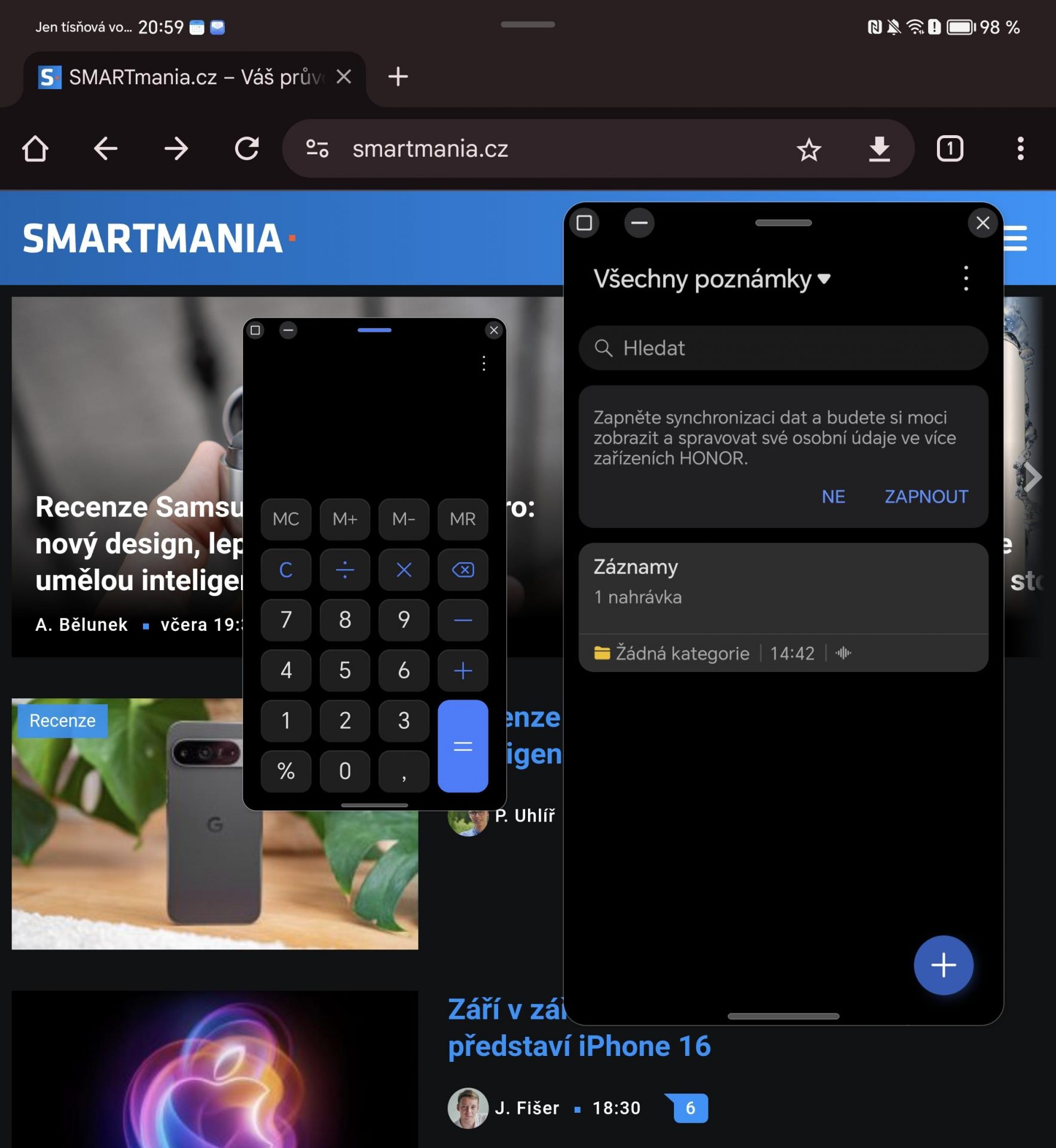Minimize the notes floating window

tap(639, 223)
